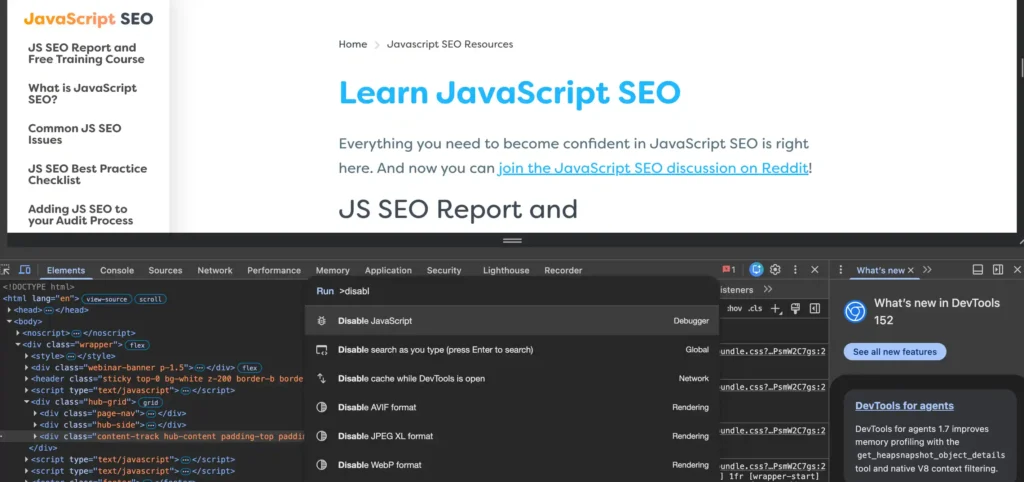Click the Chrome logo in What's new panel
Viewport: 1024px width, 482px height.
click(x=854, y=312)
